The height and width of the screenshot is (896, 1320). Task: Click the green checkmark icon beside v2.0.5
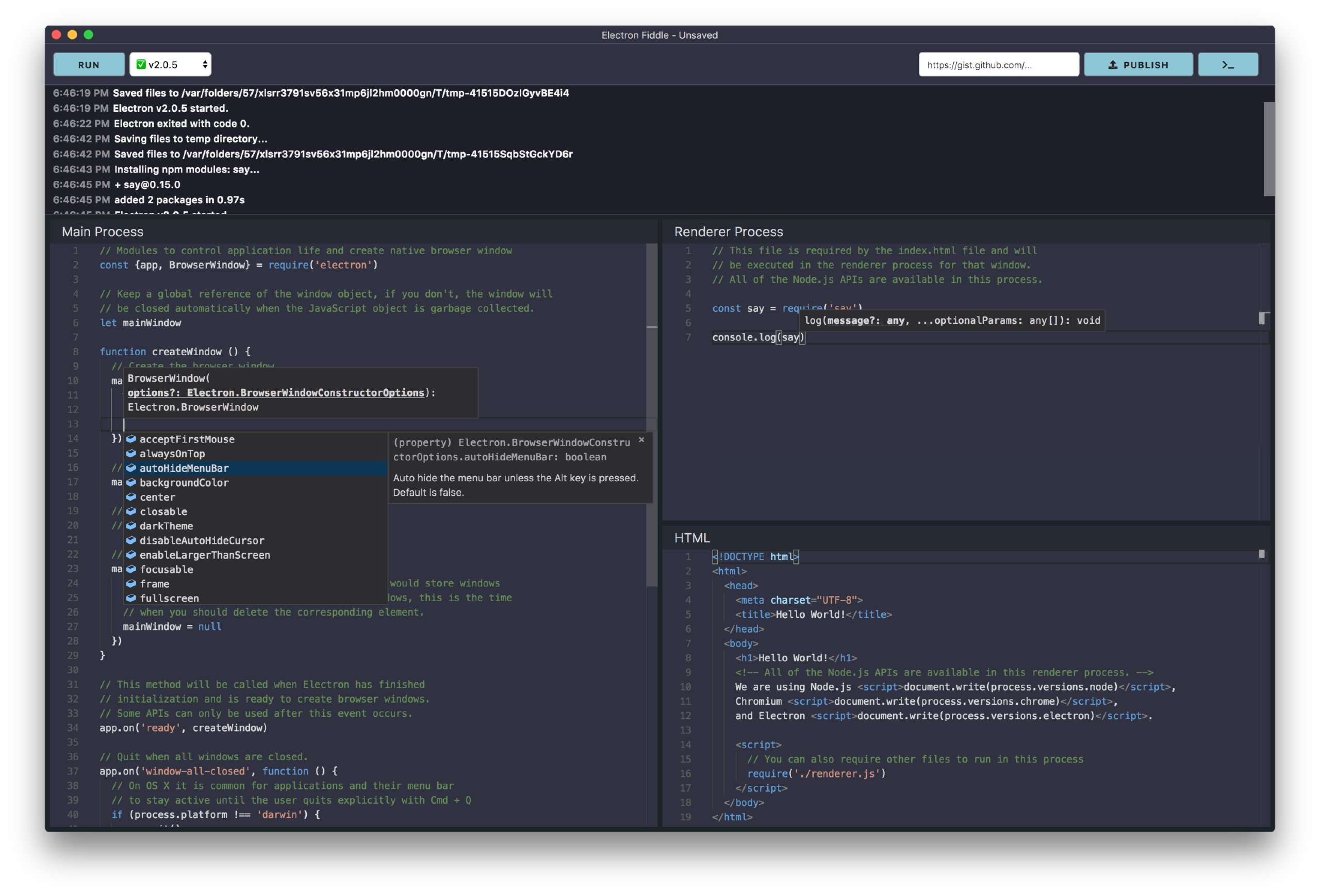(x=141, y=64)
